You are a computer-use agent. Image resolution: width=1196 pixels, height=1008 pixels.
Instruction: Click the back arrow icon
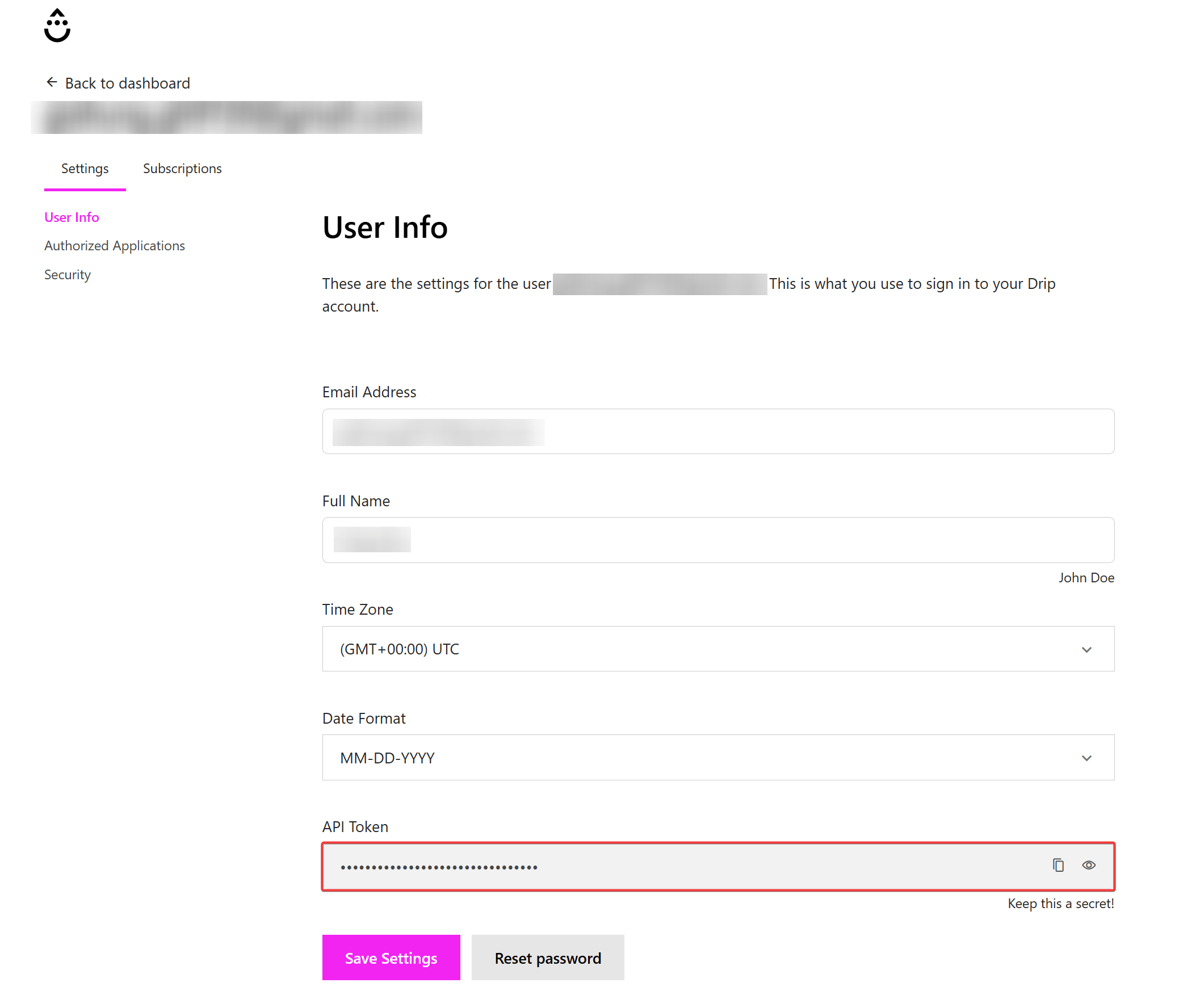pyautogui.click(x=52, y=82)
